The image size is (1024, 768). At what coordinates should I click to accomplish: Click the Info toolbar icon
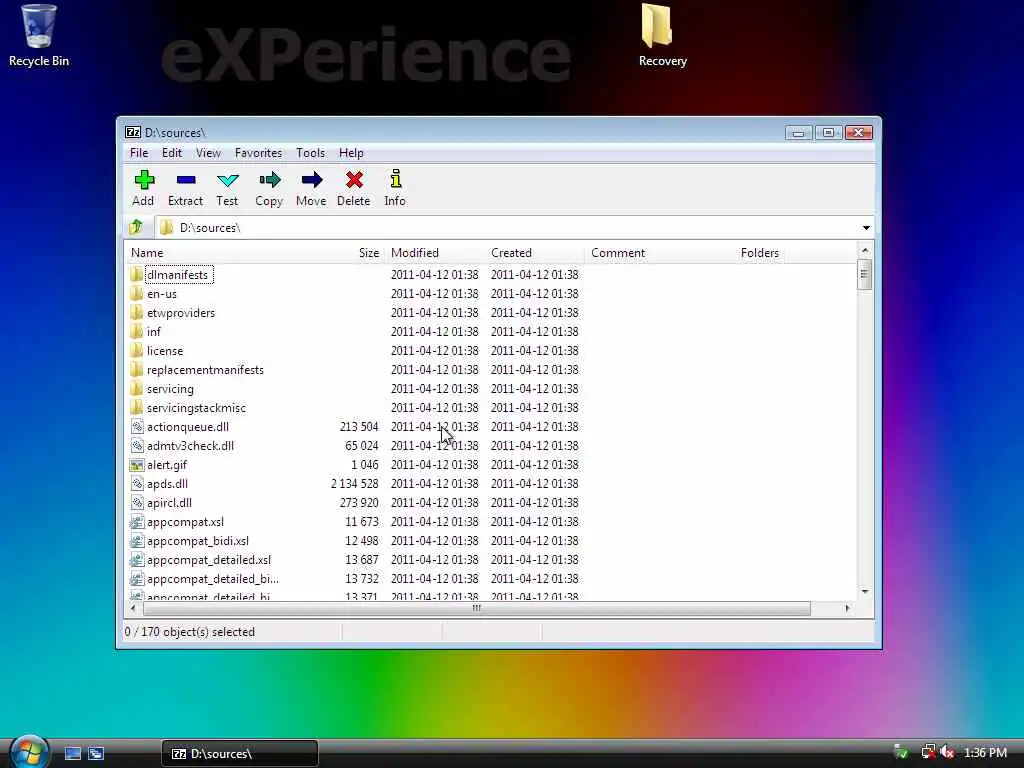(395, 179)
